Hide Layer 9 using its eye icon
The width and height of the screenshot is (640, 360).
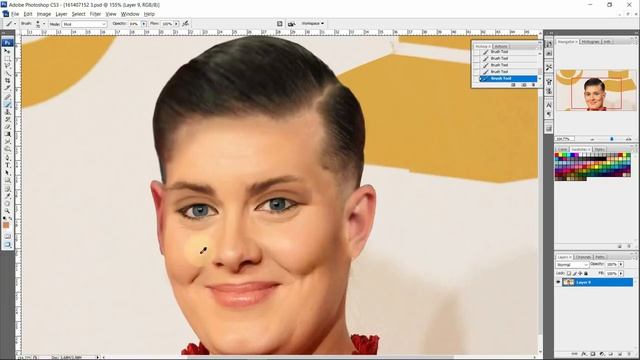click(558, 282)
